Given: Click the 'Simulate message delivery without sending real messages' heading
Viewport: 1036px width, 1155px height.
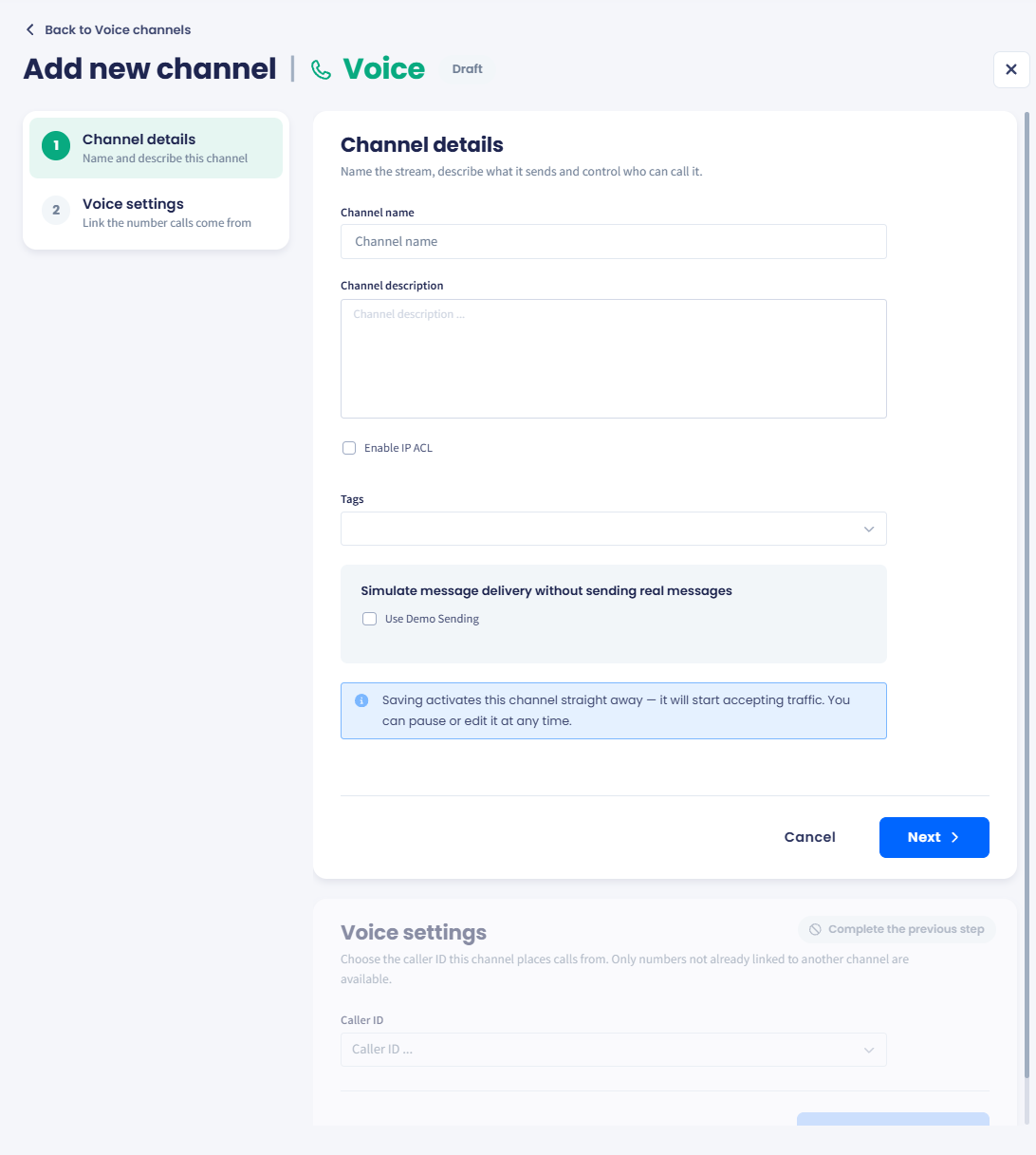Looking at the screenshot, I should coord(546,590).
